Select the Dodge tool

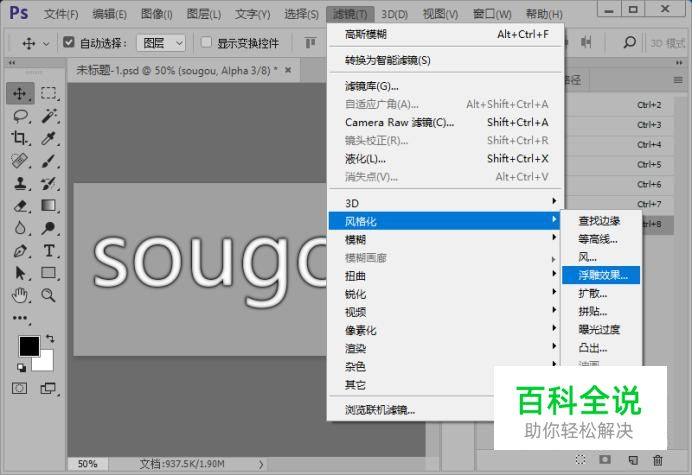click(49, 228)
